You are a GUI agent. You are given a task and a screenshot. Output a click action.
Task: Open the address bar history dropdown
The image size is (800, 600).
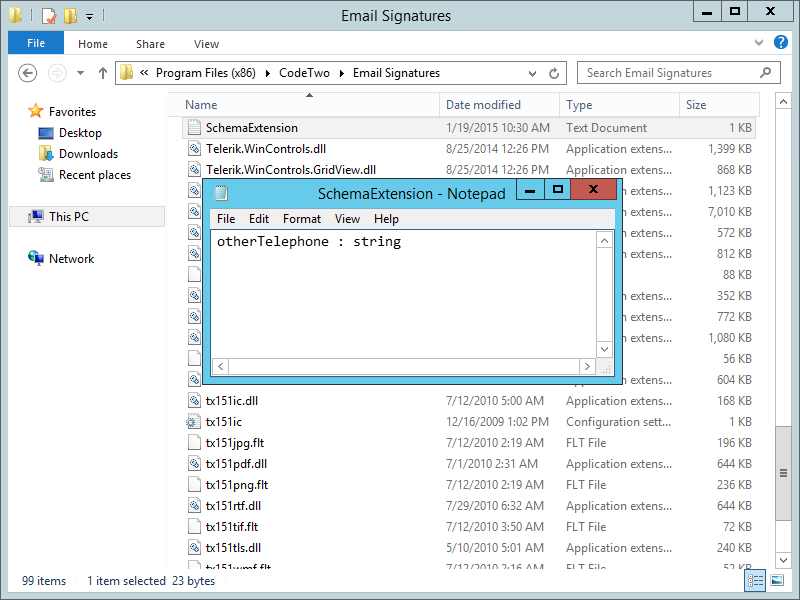pos(532,73)
